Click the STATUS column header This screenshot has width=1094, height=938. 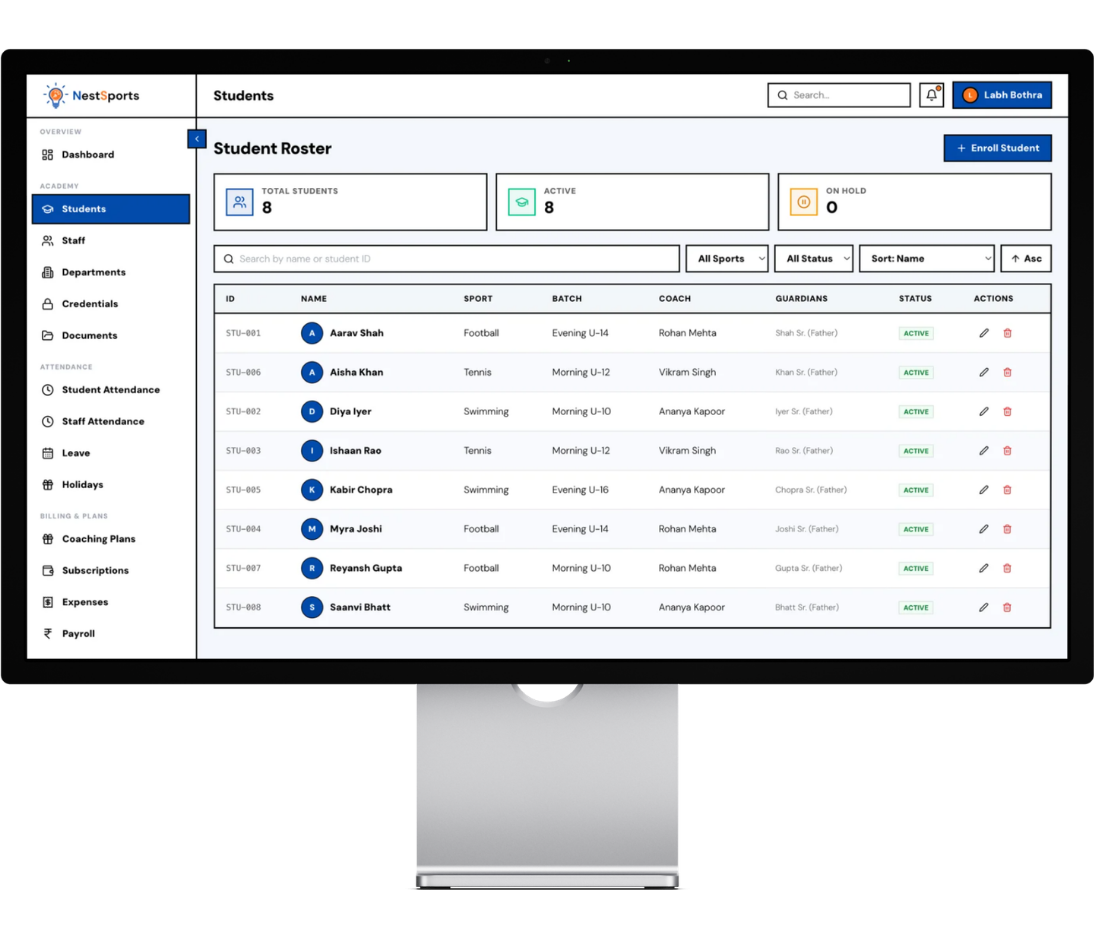pos(915,299)
